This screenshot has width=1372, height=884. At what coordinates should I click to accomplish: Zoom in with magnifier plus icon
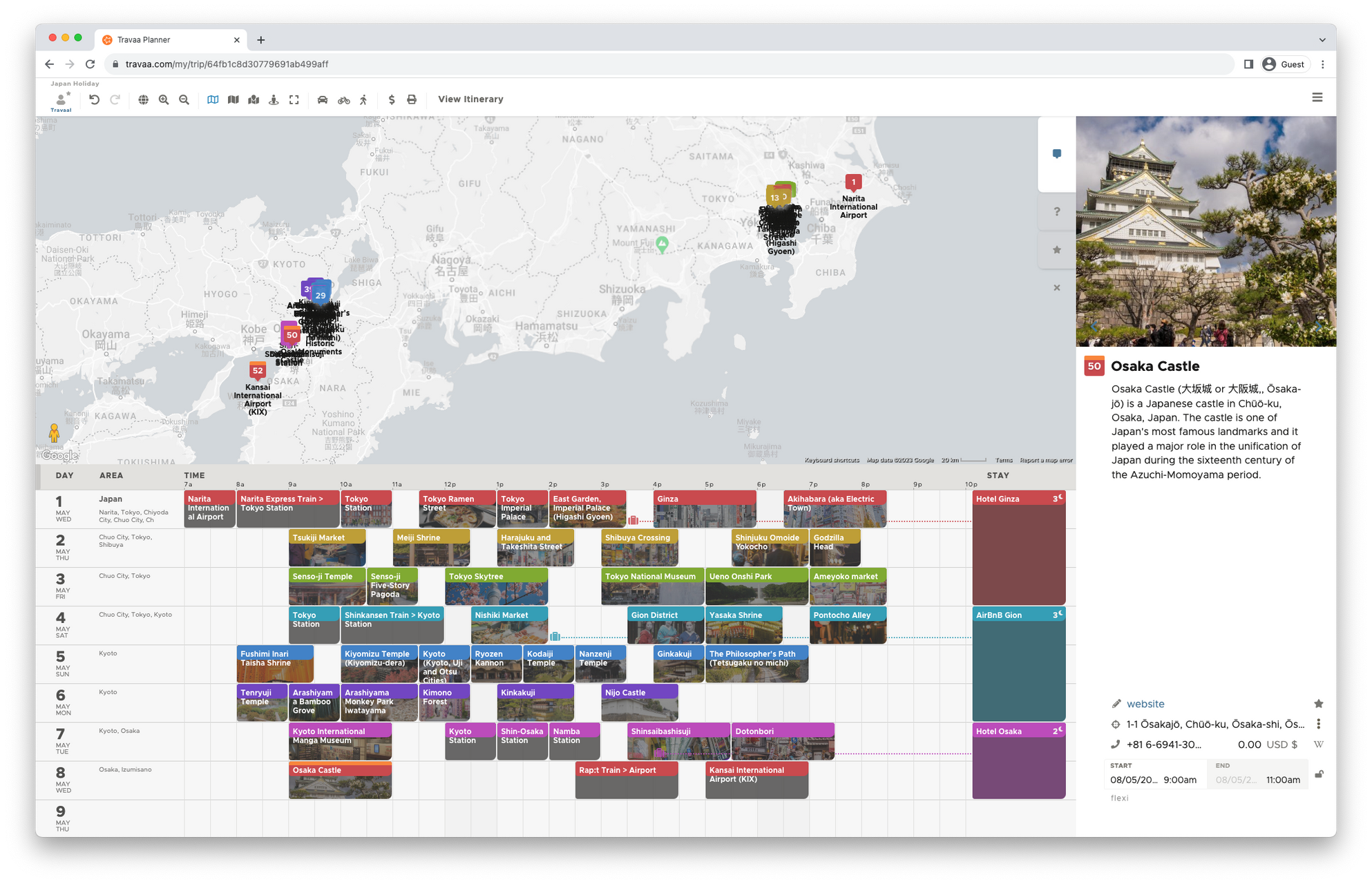(164, 99)
